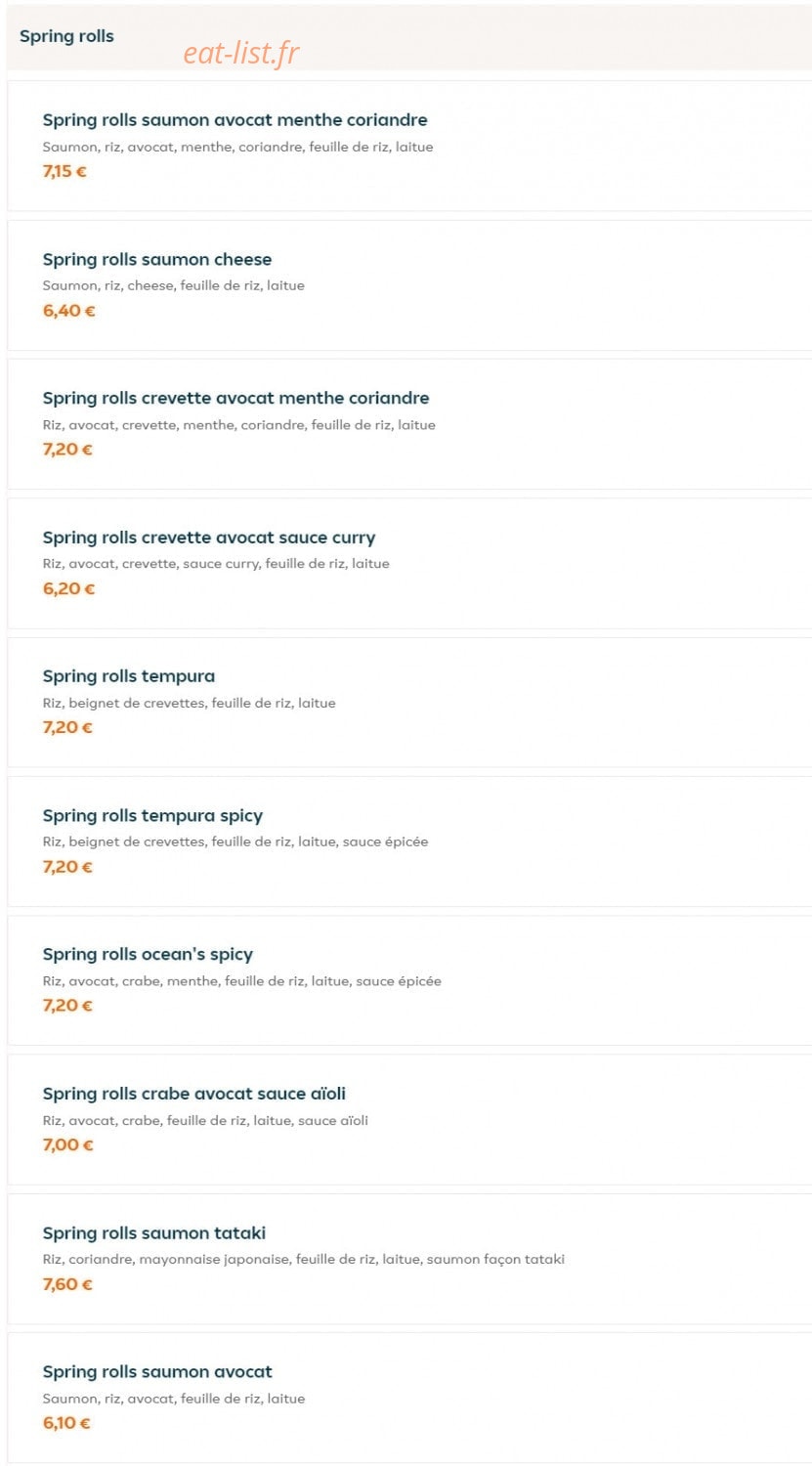
Task: Click the 6,20 € price
Action: [x=68, y=588]
